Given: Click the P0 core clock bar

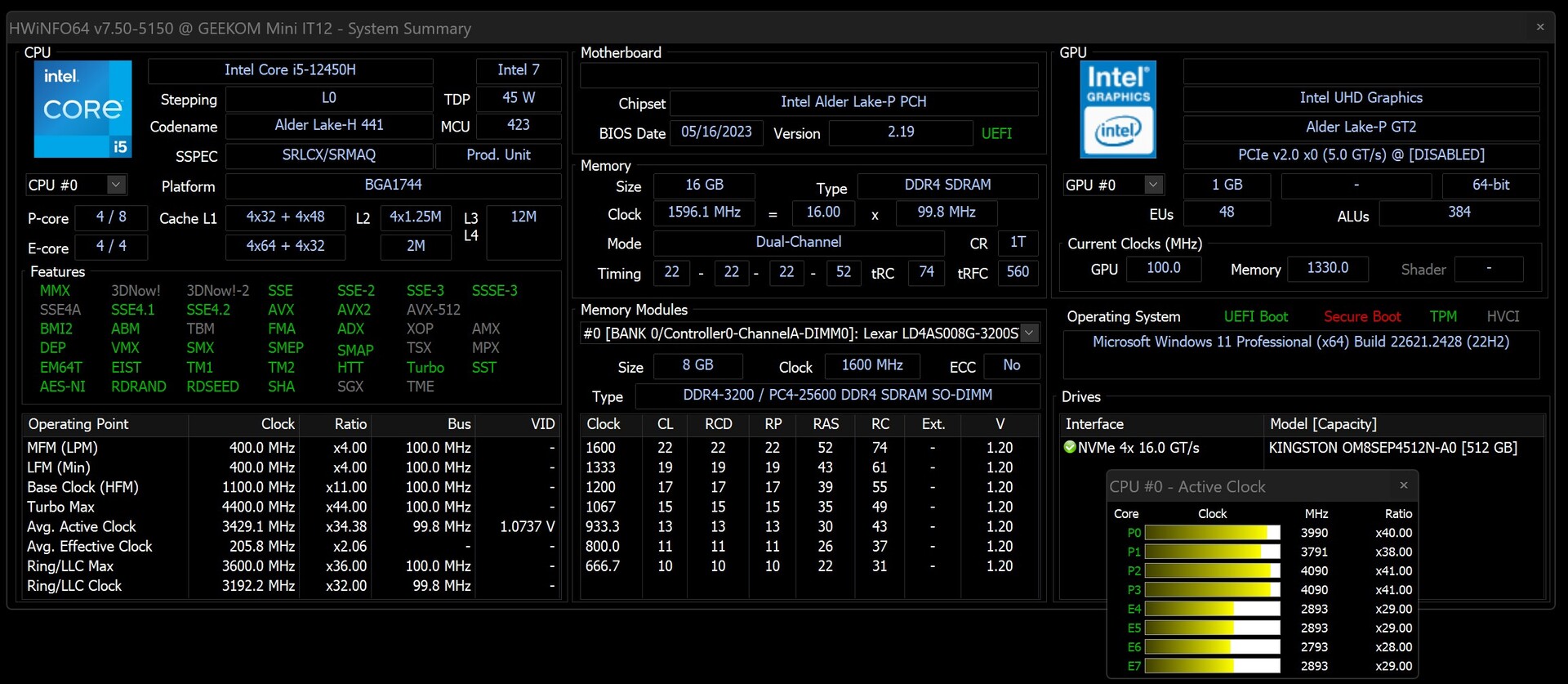Looking at the screenshot, I should coord(1212,533).
